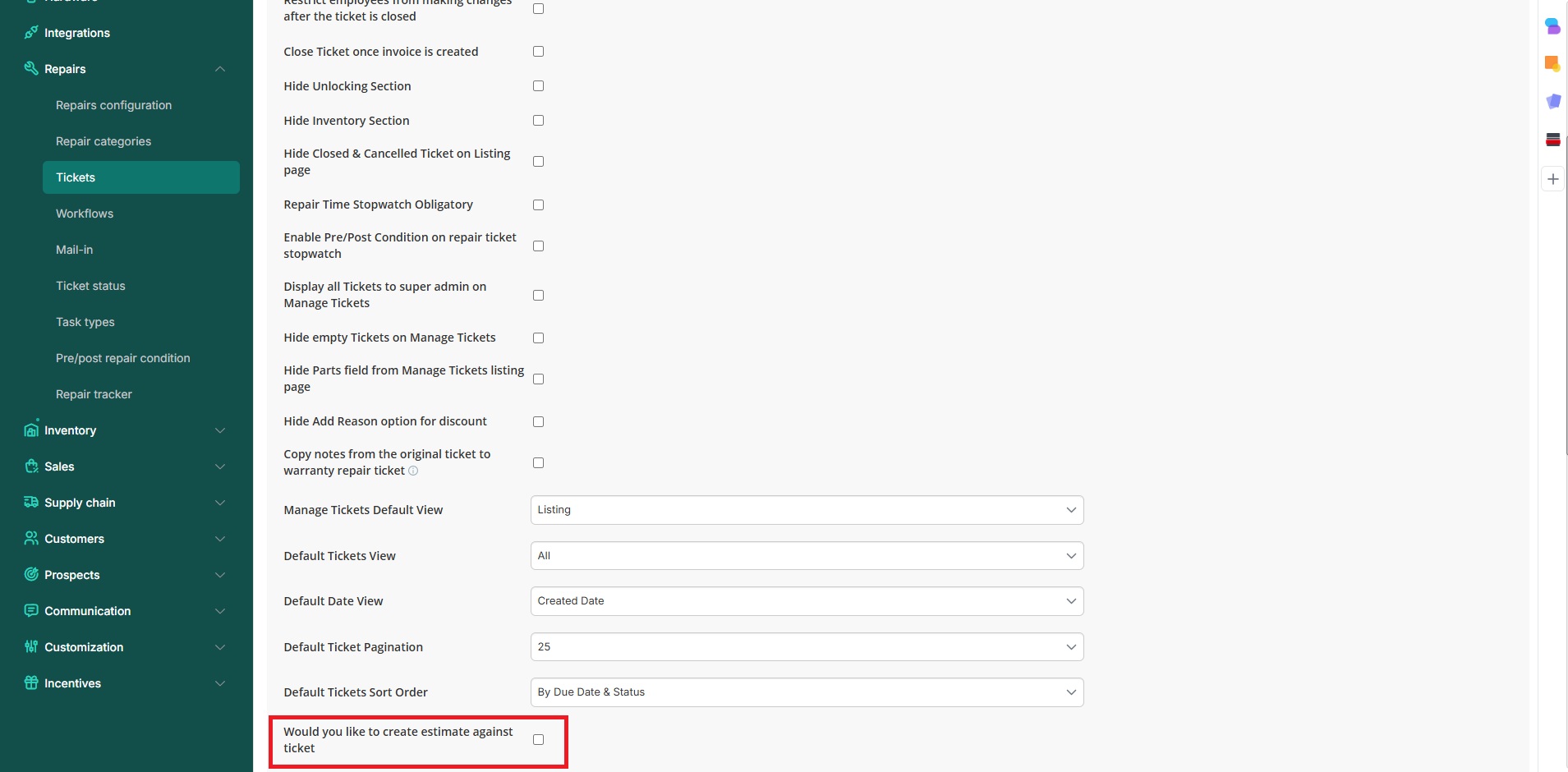The width and height of the screenshot is (1568, 772).
Task: Expand the Default Ticket Pagination dropdown
Action: [807, 647]
